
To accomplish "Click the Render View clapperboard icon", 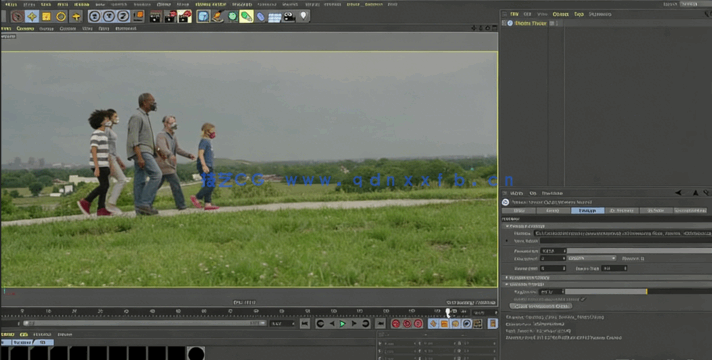I will click(155, 17).
